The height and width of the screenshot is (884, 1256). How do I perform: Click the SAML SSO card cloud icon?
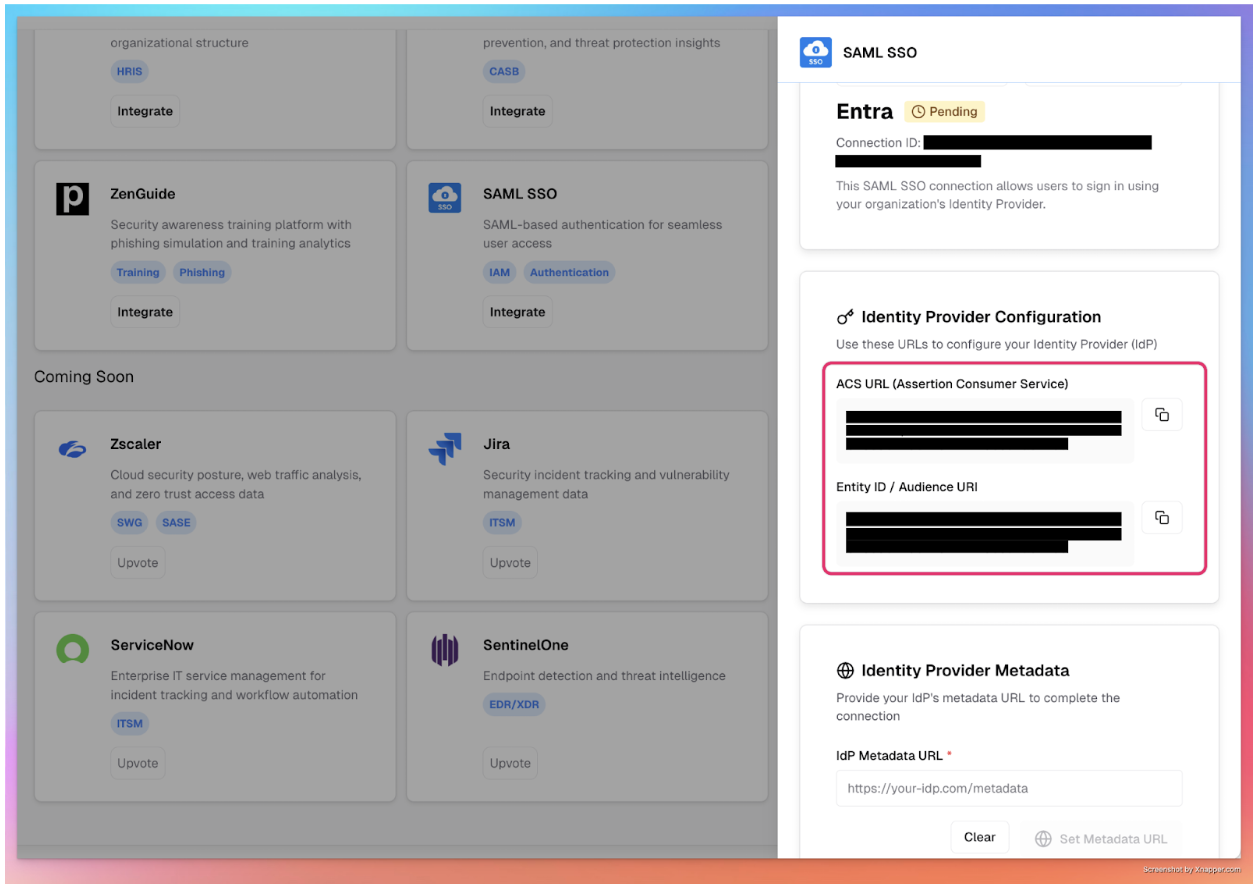point(444,198)
